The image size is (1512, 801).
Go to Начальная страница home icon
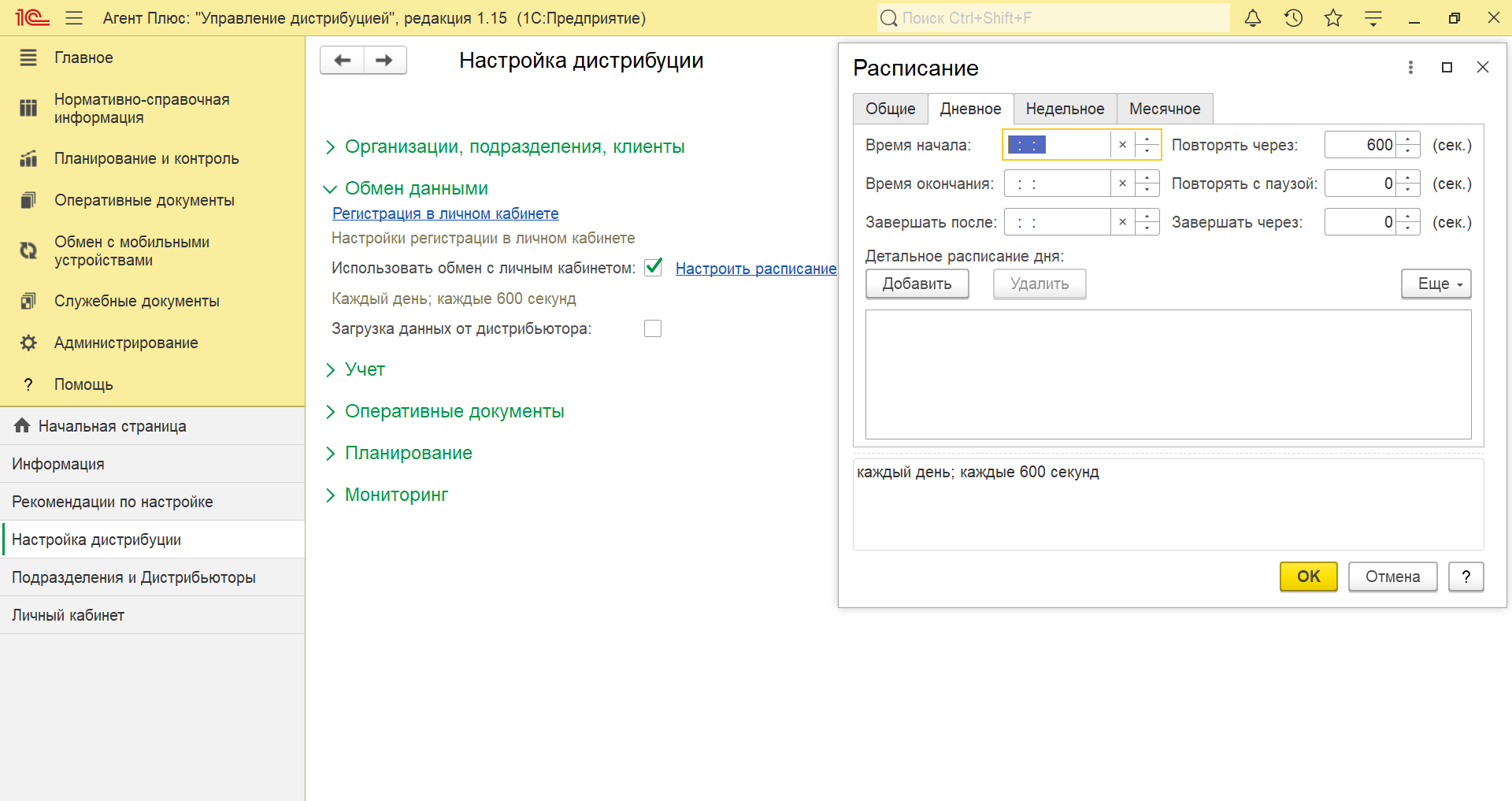(22, 425)
